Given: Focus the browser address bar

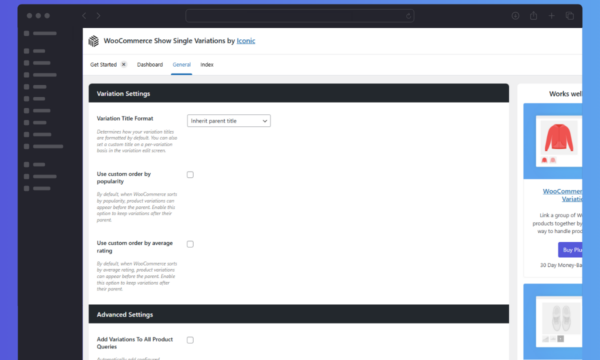Looking at the screenshot, I should [x=300, y=16].
